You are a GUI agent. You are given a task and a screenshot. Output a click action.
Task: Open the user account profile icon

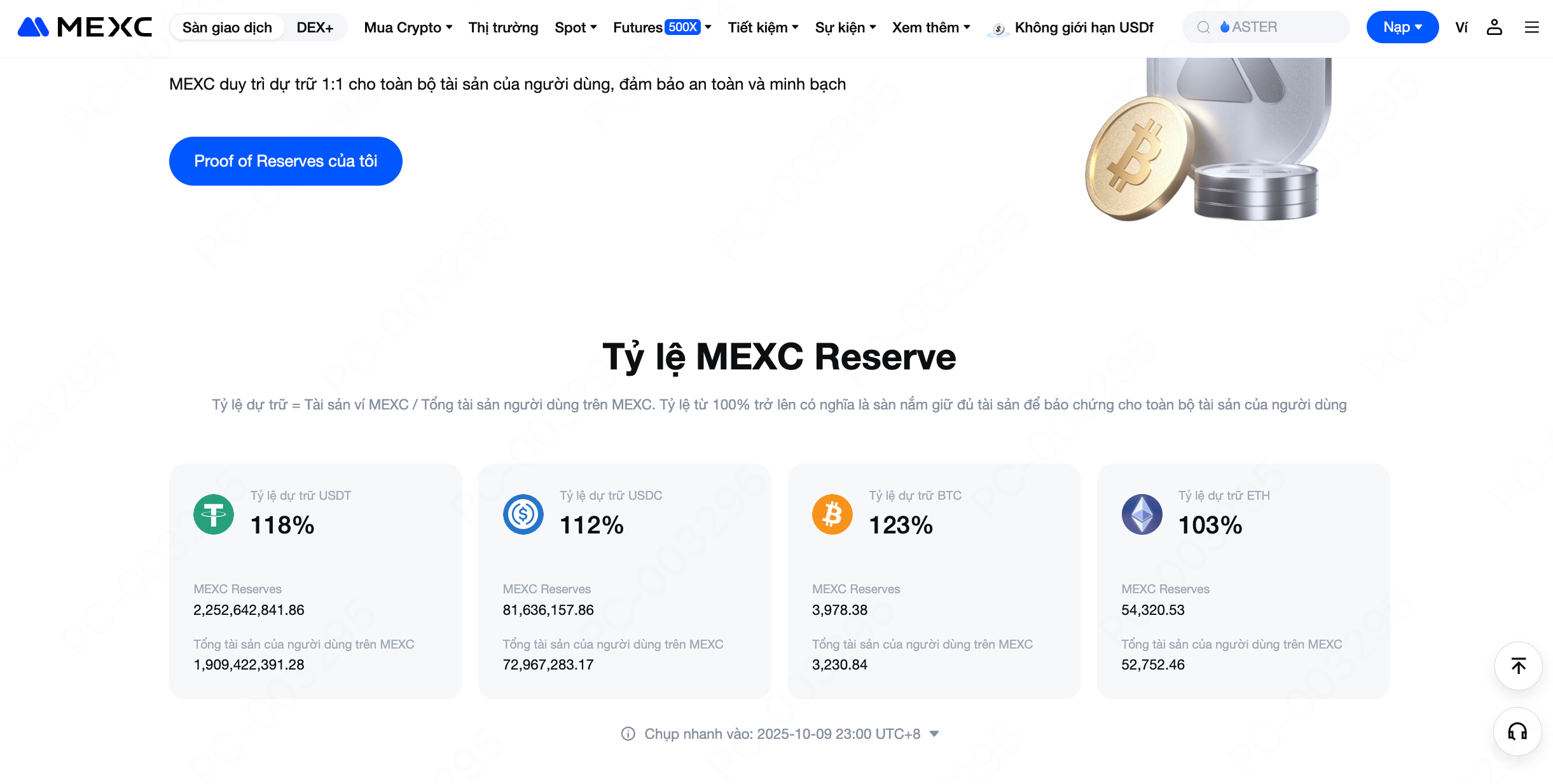pyautogui.click(x=1494, y=27)
